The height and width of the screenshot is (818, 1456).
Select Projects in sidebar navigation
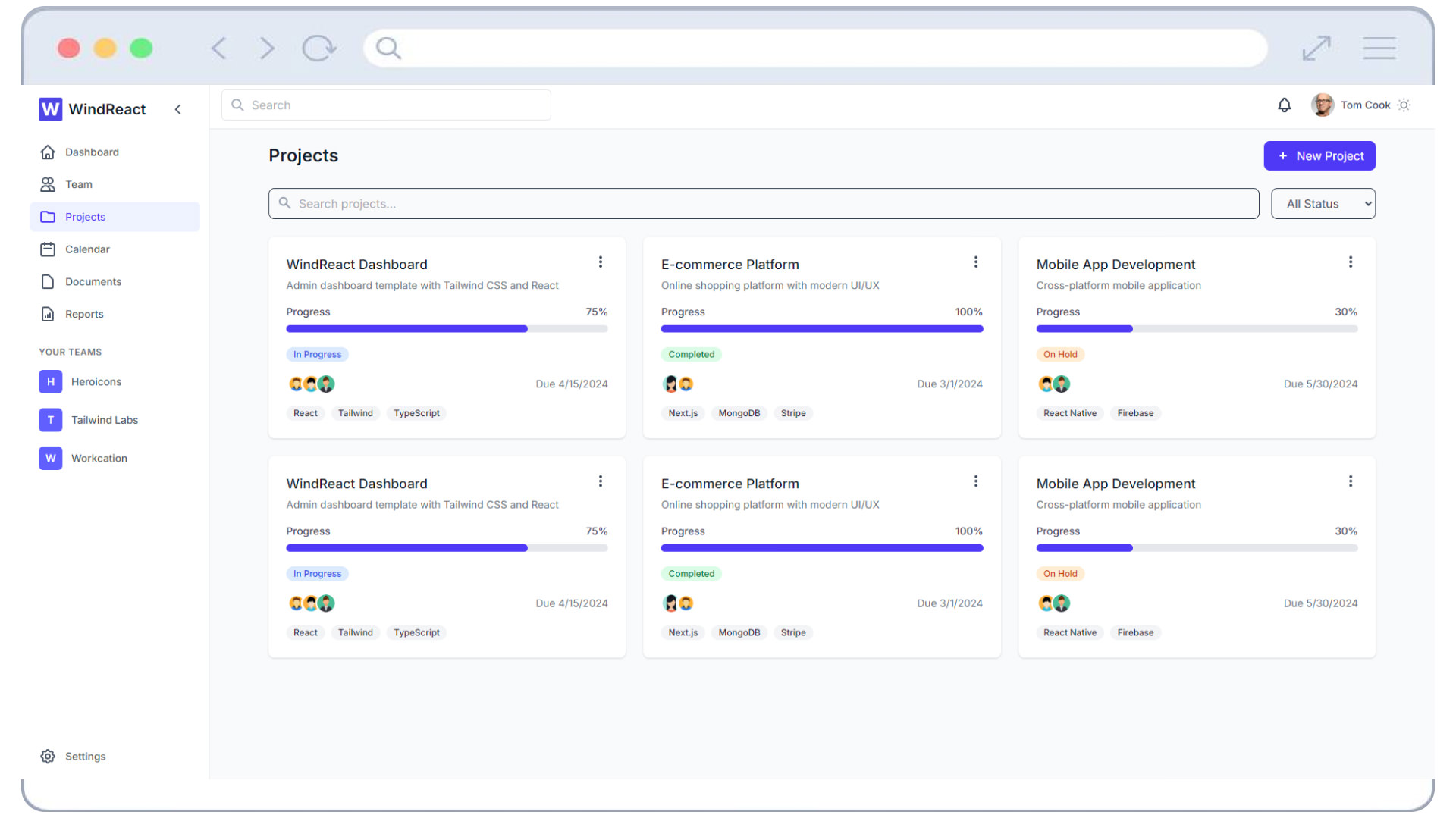(115, 217)
